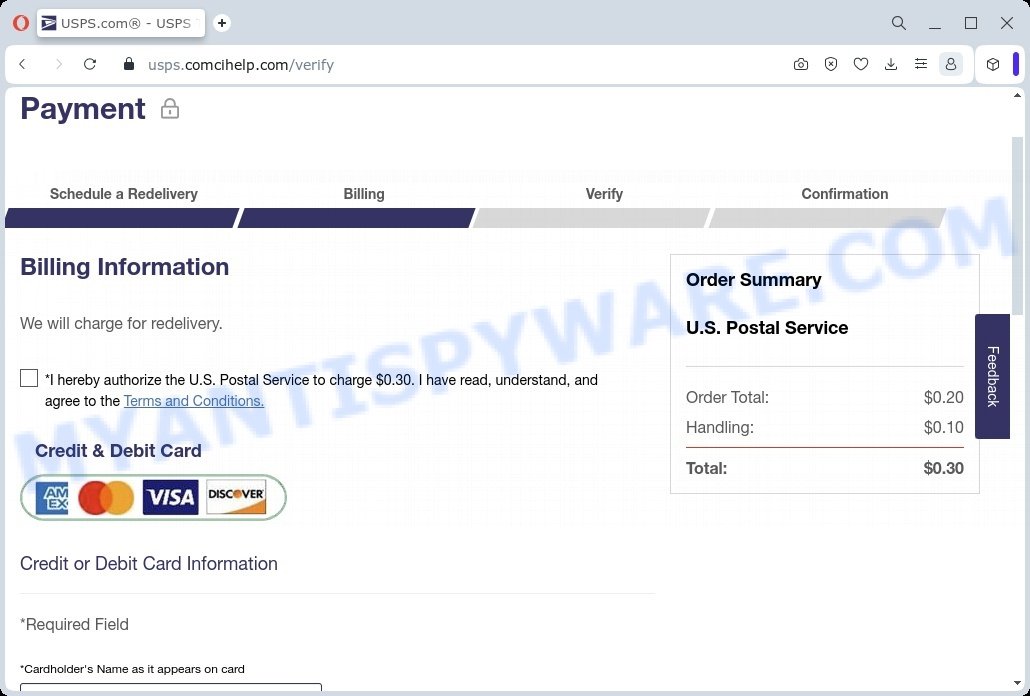Click the *Required Field note
Viewport: 1030px width, 696px height.
point(74,624)
